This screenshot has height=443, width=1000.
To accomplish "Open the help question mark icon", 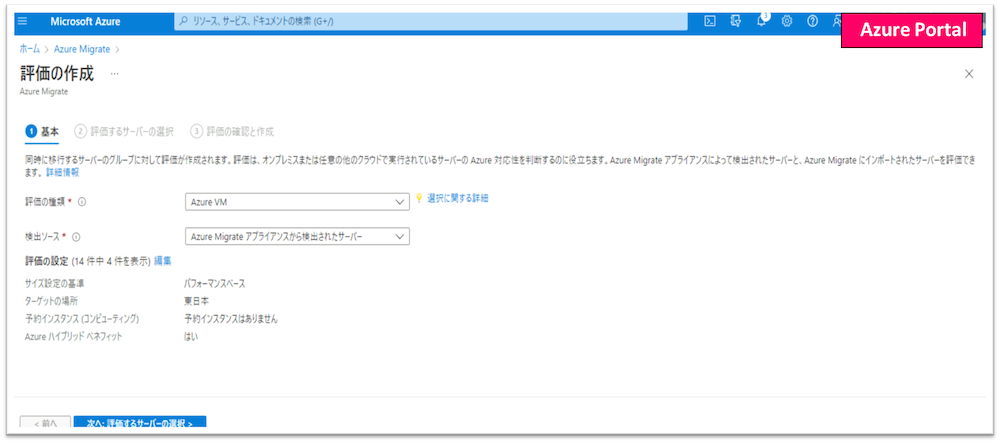I will pos(812,21).
